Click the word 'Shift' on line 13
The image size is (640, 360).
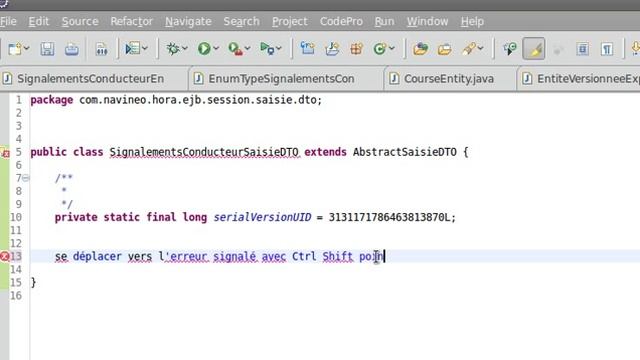338,256
